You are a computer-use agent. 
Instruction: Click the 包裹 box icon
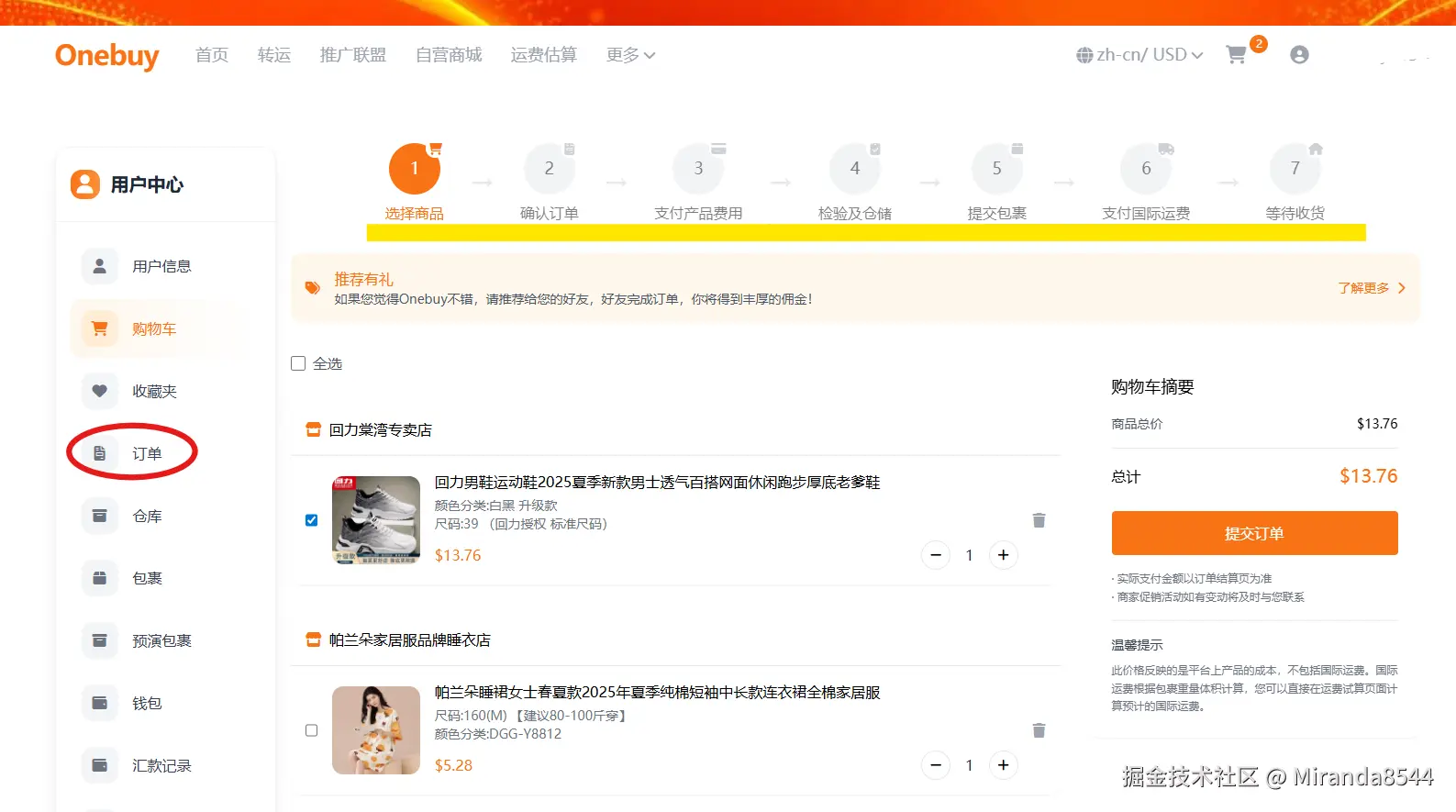100,578
